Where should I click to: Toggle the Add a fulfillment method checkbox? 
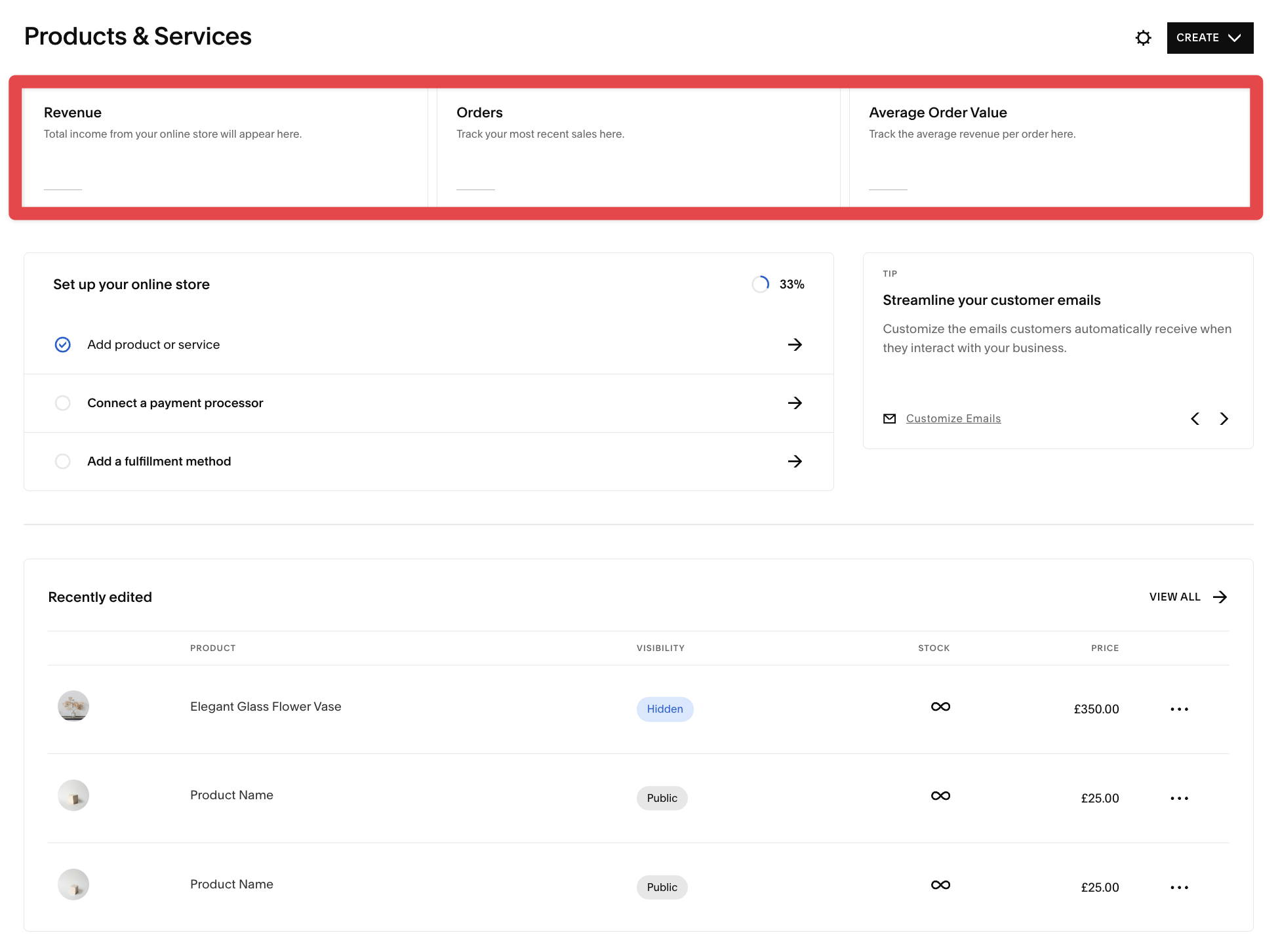tap(62, 460)
